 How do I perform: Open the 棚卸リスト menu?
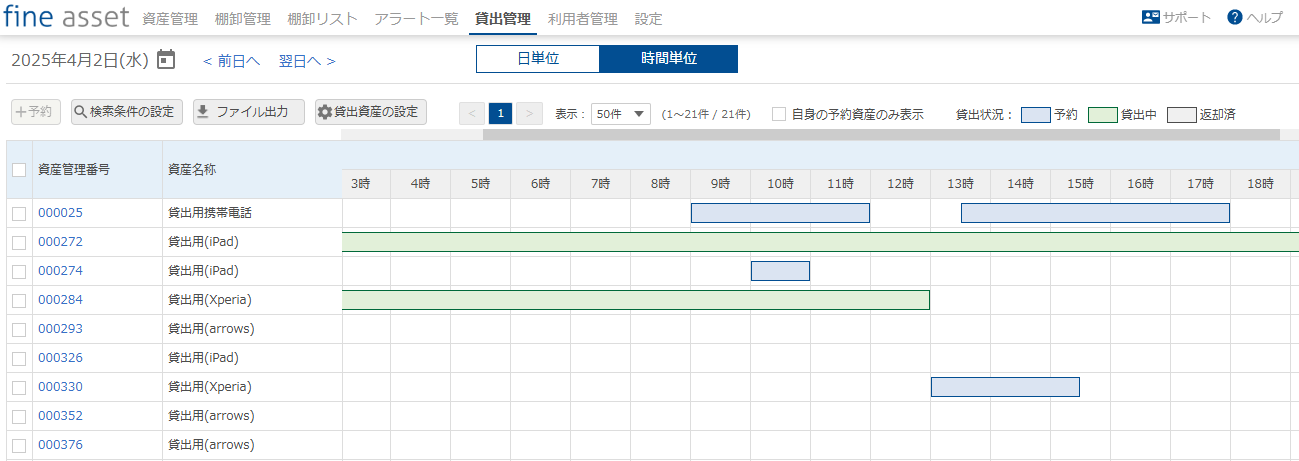point(322,18)
